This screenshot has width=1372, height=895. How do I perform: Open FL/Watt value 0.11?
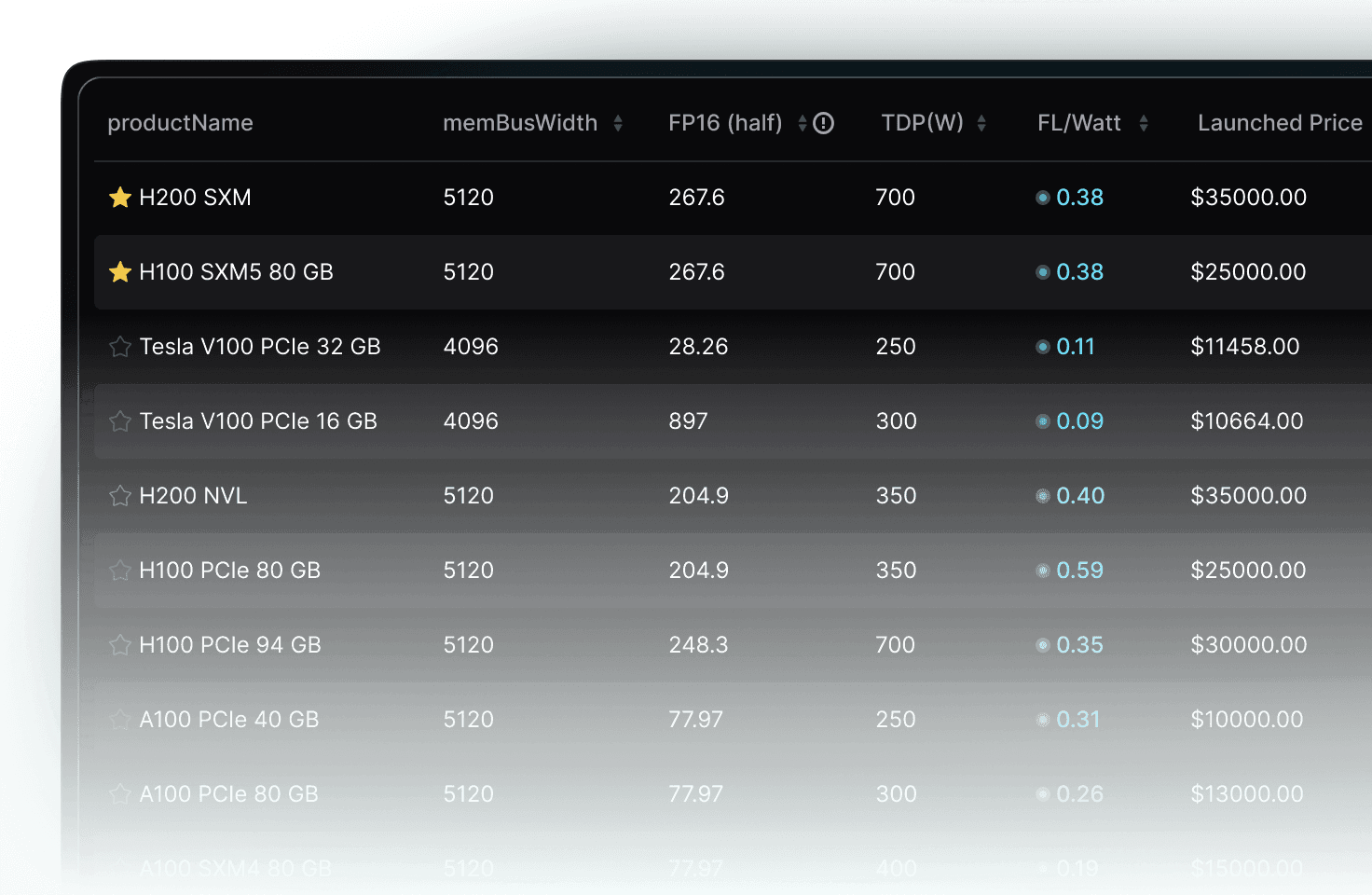coord(1076,347)
